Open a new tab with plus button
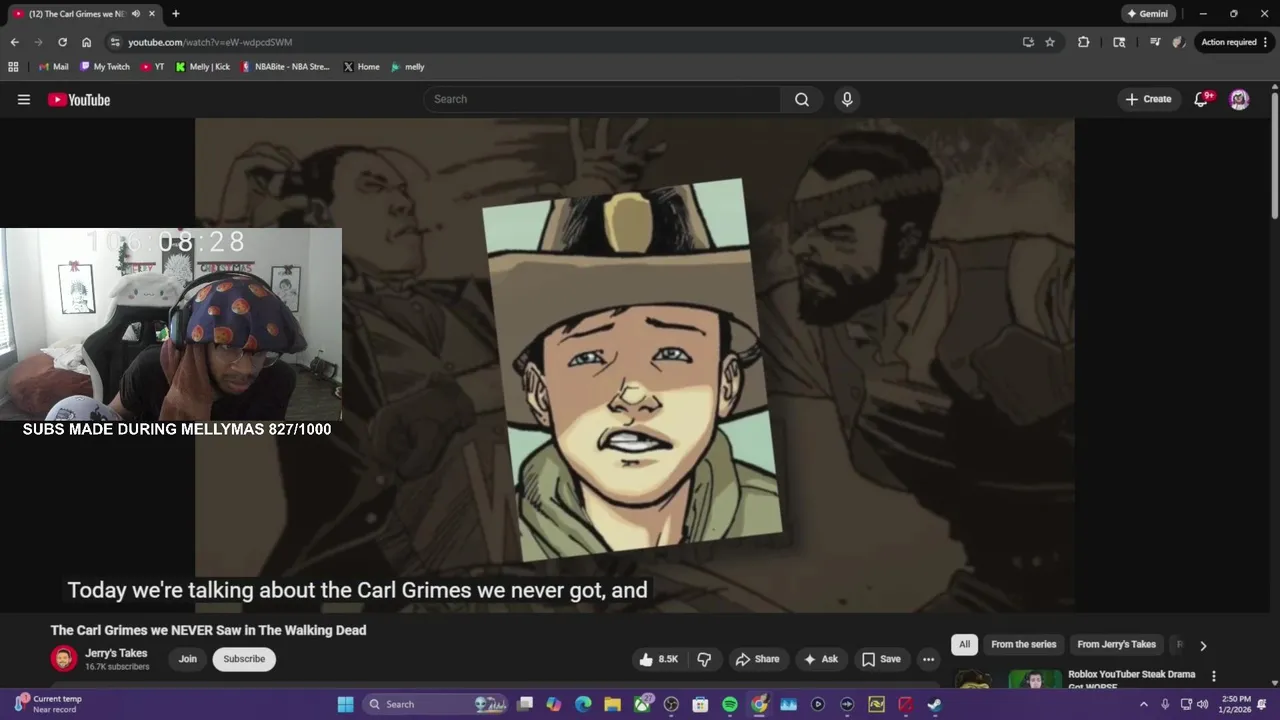The width and height of the screenshot is (1280, 720). pos(176,14)
